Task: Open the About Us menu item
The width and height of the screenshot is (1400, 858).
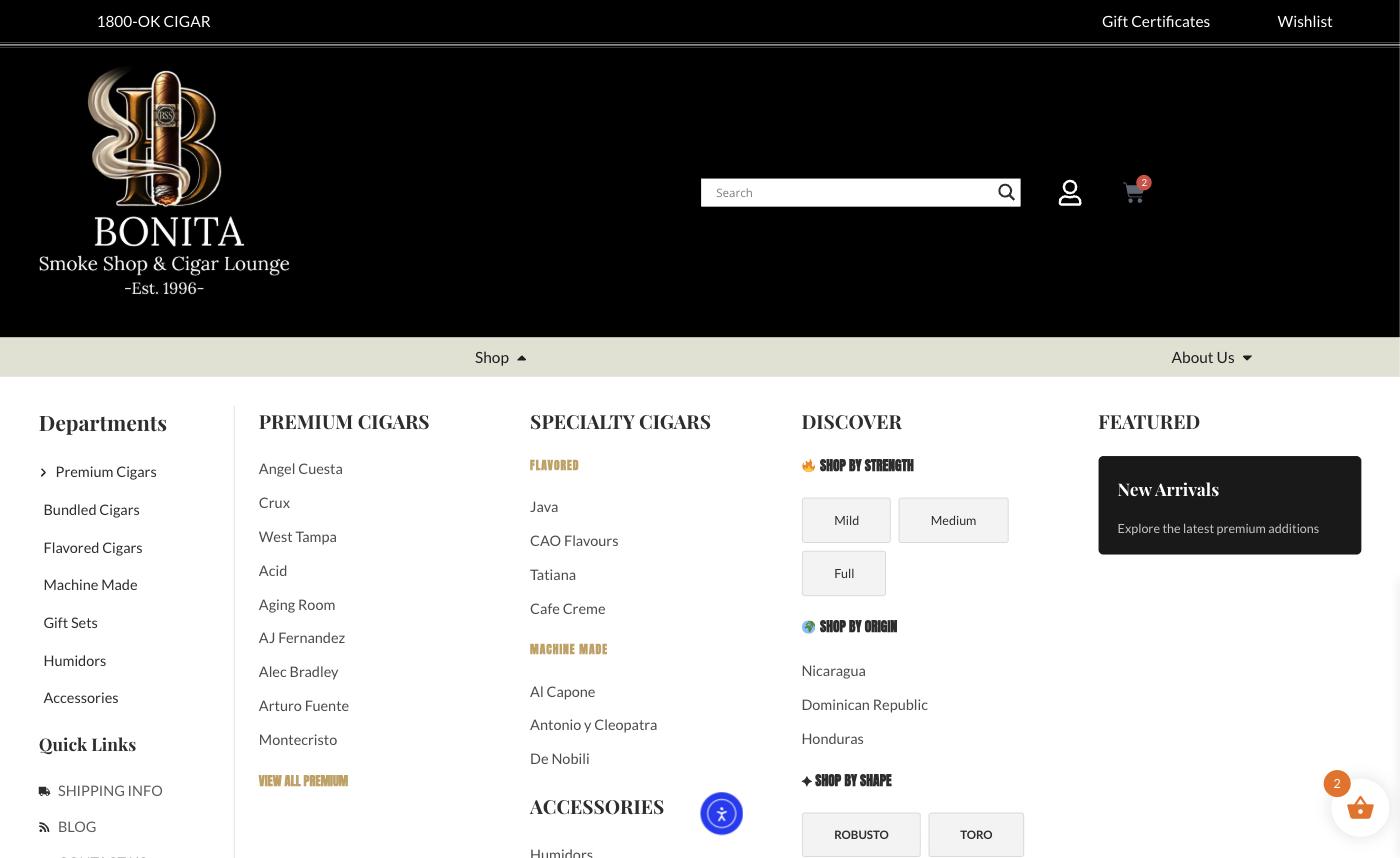Action: point(1203,357)
